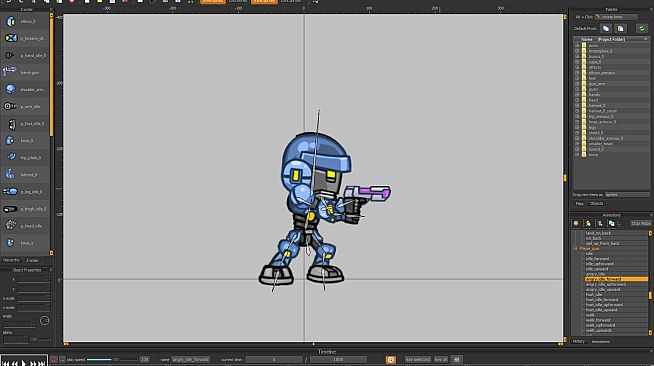The width and height of the screenshot is (654, 366).
Task: Switch to the Animations tab at bottom
Action: tap(601, 341)
